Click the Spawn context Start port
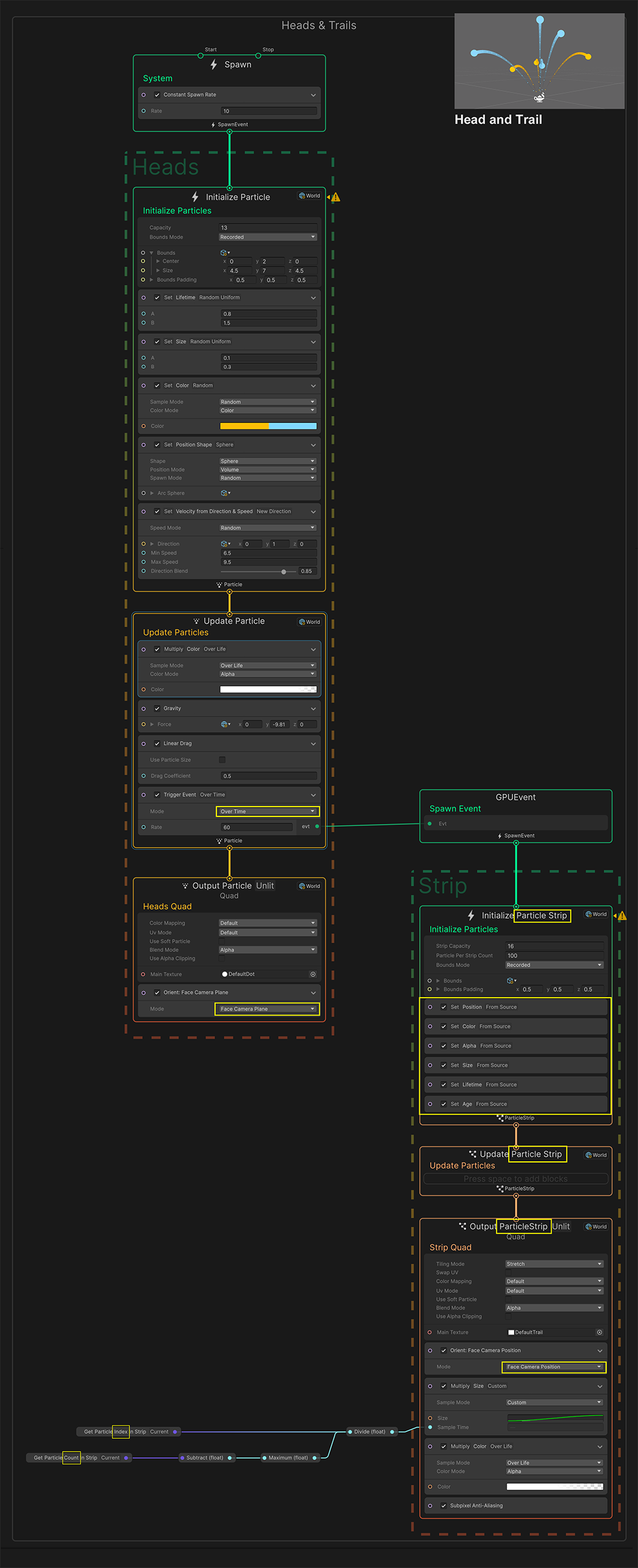Image resolution: width=638 pixels, height=1568 pixels. point(200,56)
